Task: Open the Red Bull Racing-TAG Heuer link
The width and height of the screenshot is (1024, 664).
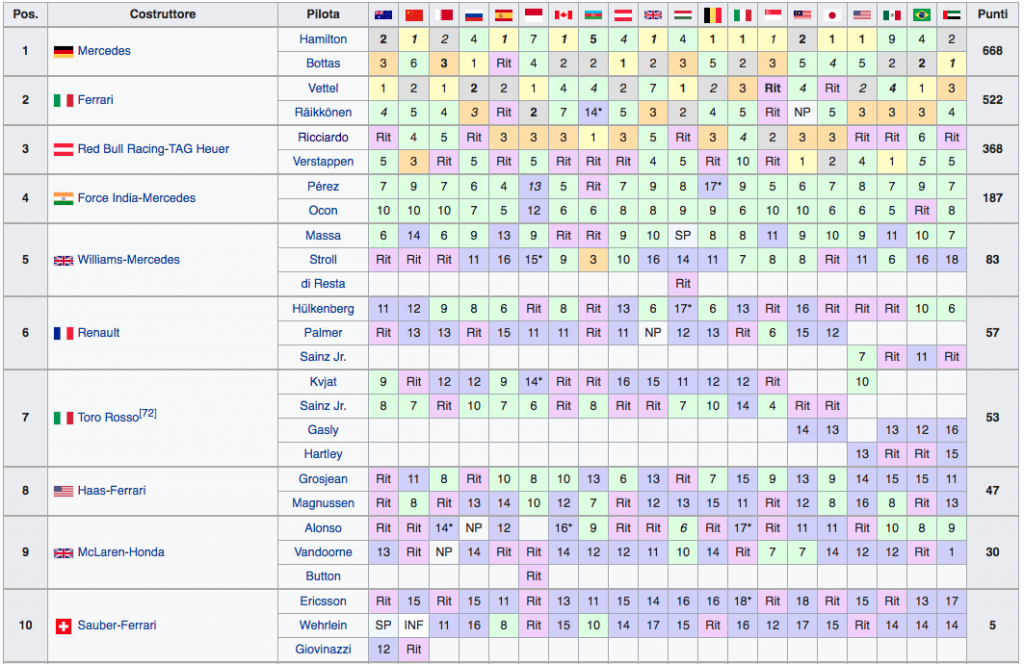Action: (153, 149)
